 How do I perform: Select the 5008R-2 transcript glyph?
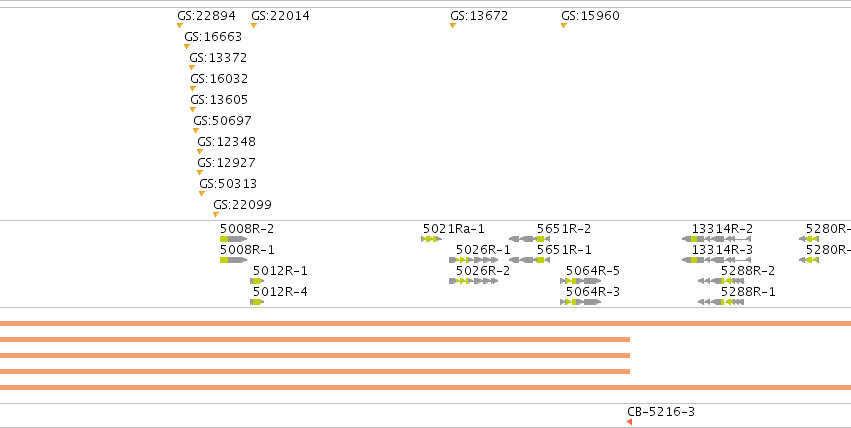click(x=233, y=239)
